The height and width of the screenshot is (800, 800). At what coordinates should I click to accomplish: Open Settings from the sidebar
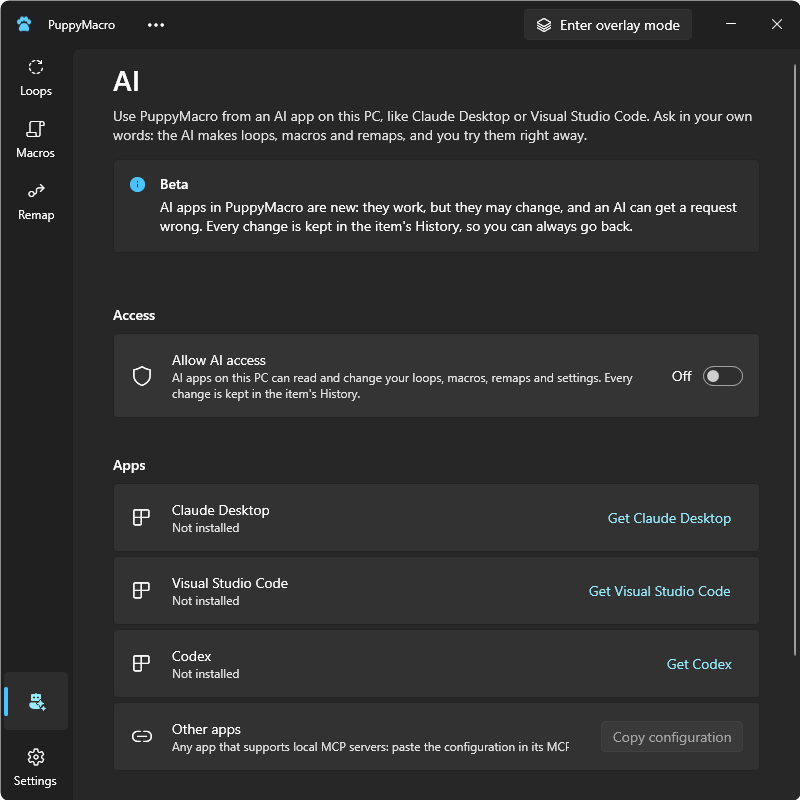36,767
